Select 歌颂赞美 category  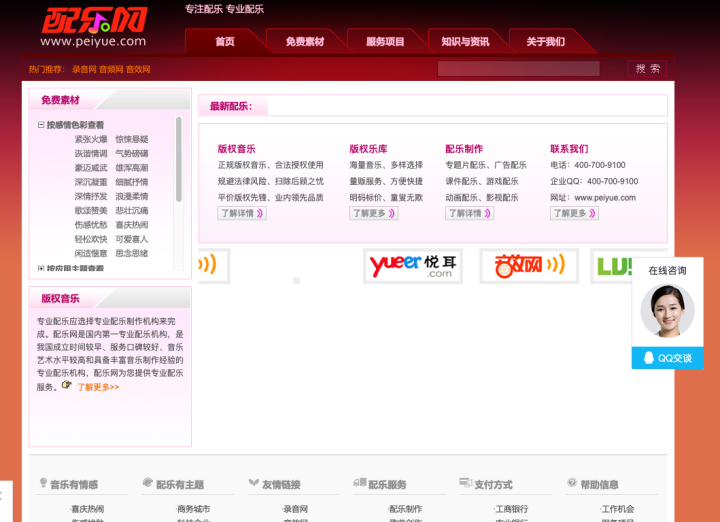(91, 210)
